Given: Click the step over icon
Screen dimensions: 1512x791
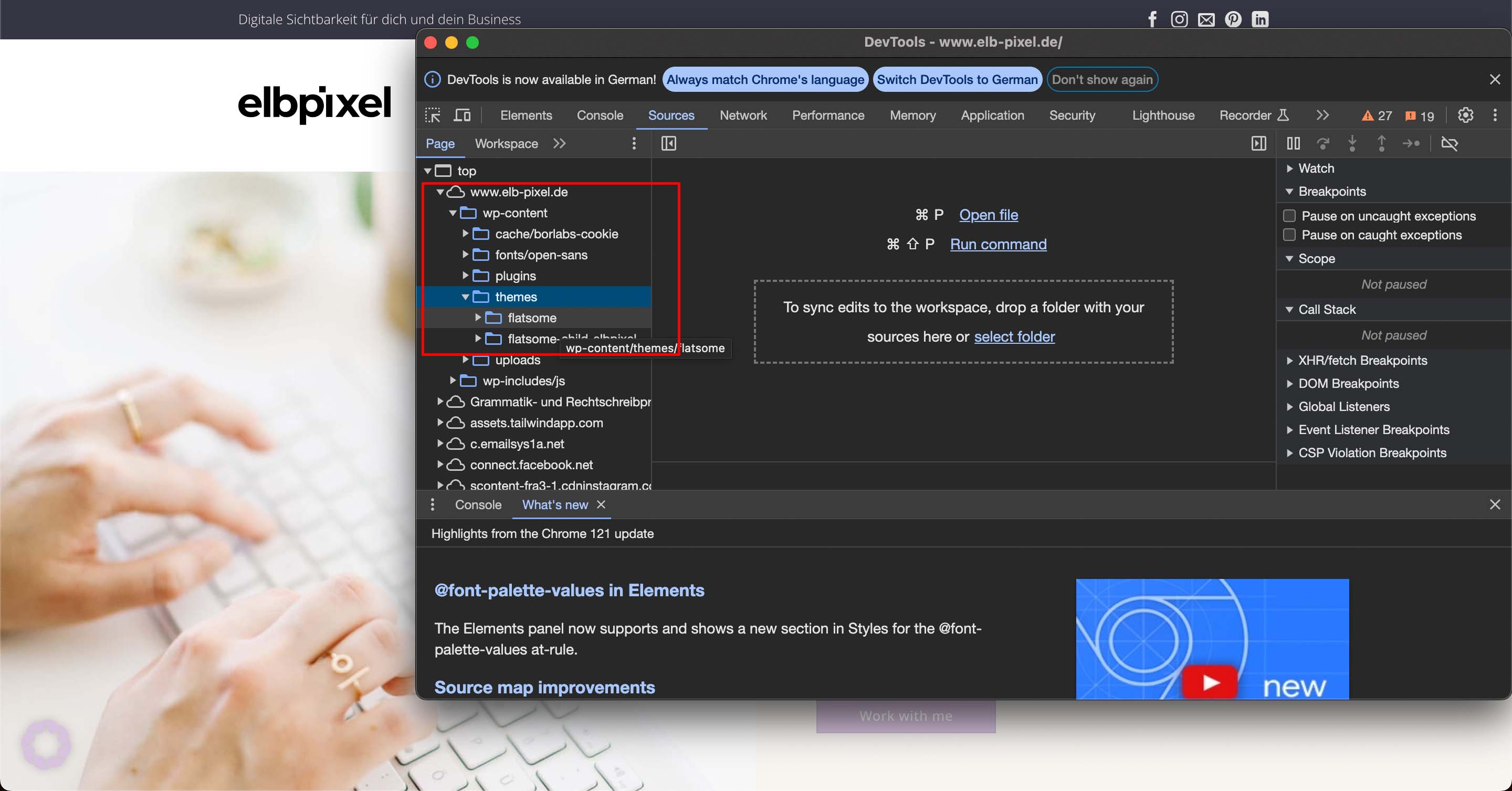Looking at the screenshot, I should coord(1323,143).
